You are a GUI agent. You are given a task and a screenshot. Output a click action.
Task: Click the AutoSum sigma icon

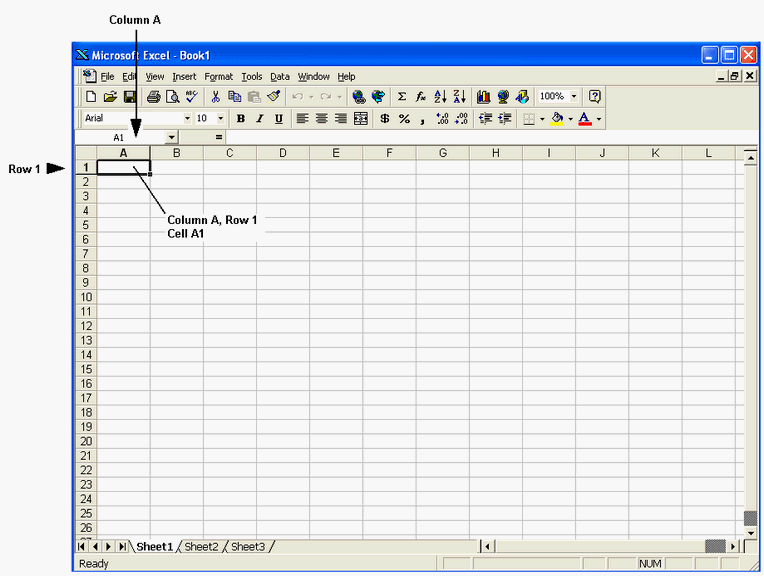coord(402,96)
